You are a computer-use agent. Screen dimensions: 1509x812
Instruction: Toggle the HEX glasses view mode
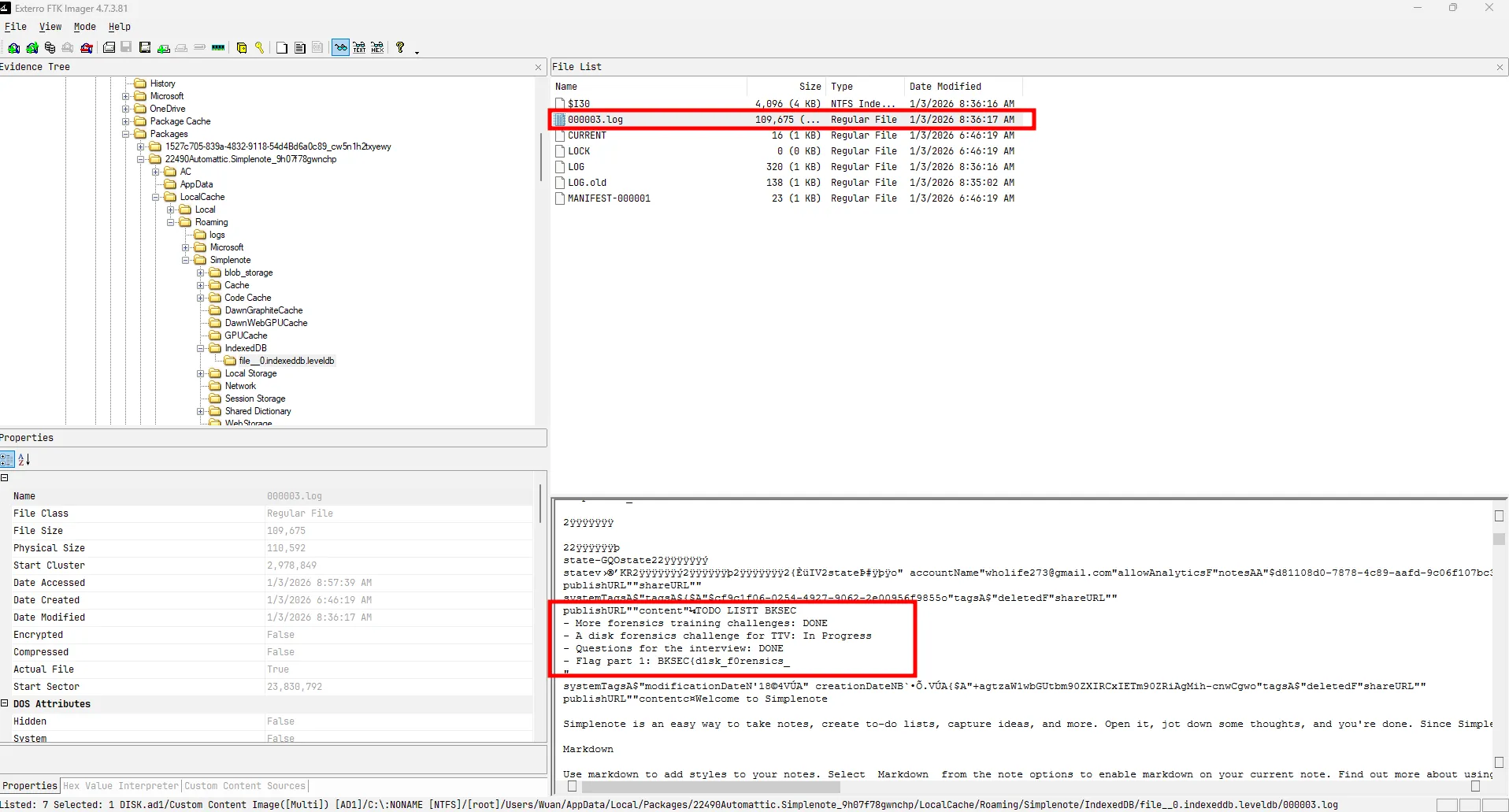point(378,48)
